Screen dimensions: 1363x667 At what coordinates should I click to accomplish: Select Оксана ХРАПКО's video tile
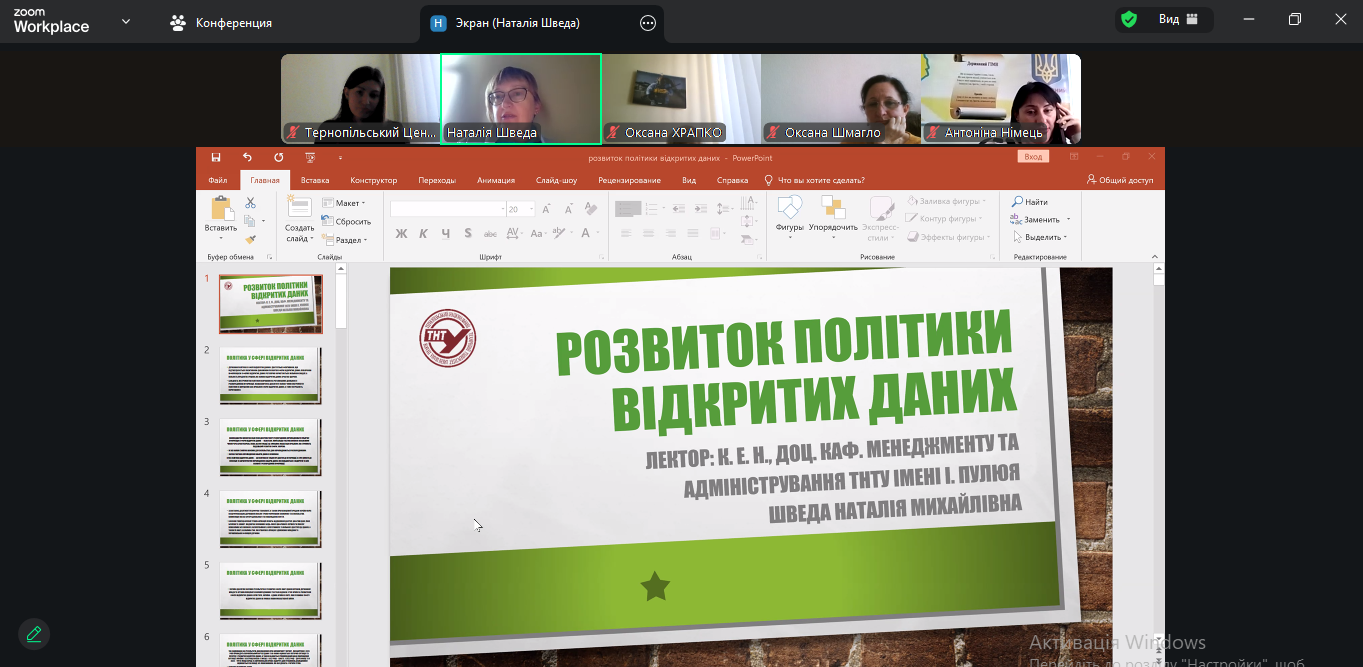(x=681, y=99)
